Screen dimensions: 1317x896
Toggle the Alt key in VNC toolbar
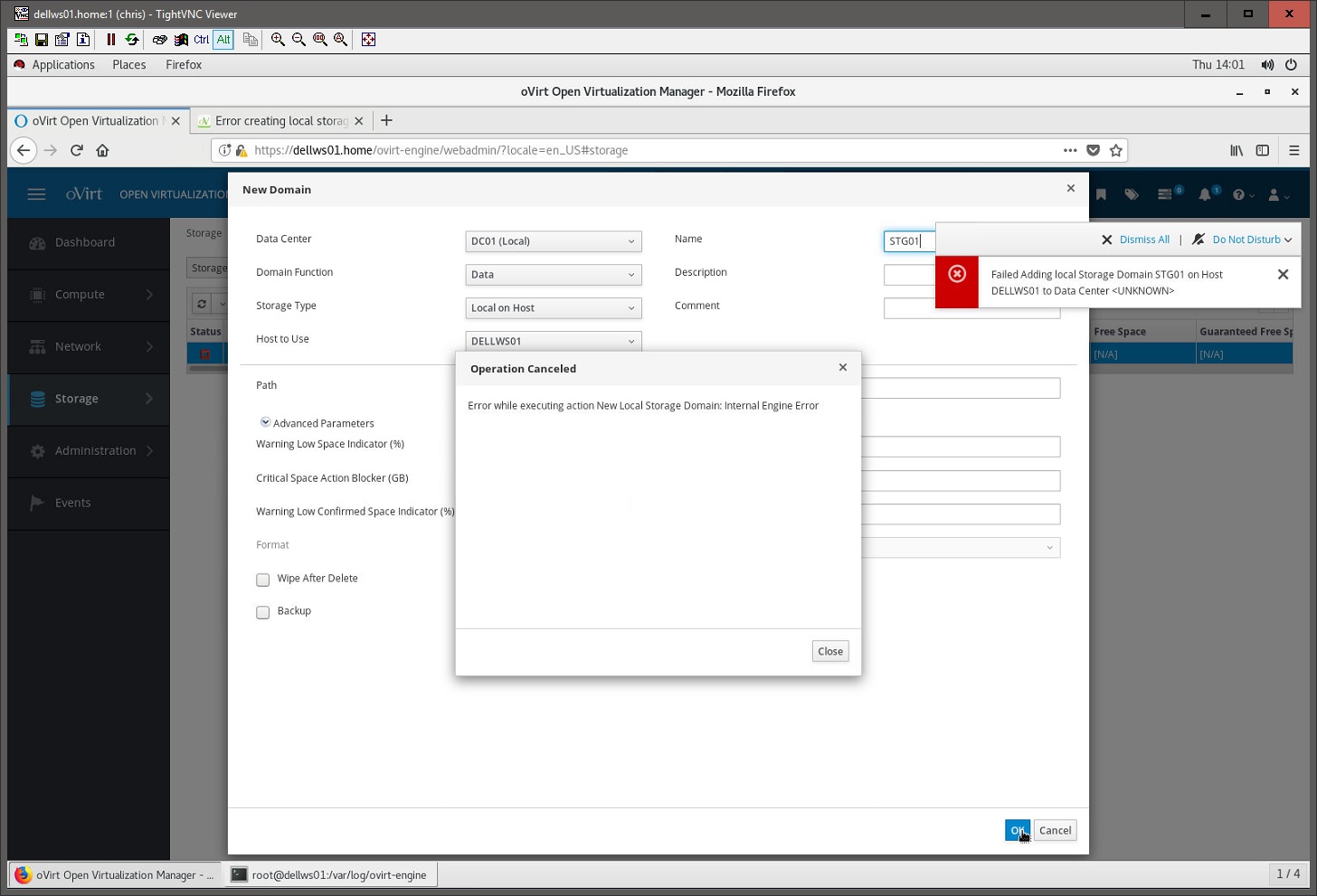(x=223, y=40)
